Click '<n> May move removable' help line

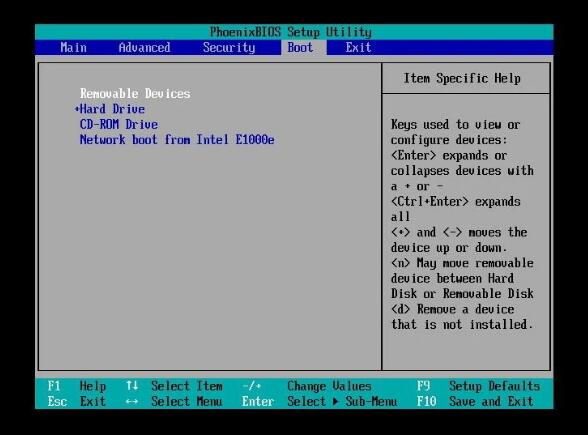[x=462, y=263]
